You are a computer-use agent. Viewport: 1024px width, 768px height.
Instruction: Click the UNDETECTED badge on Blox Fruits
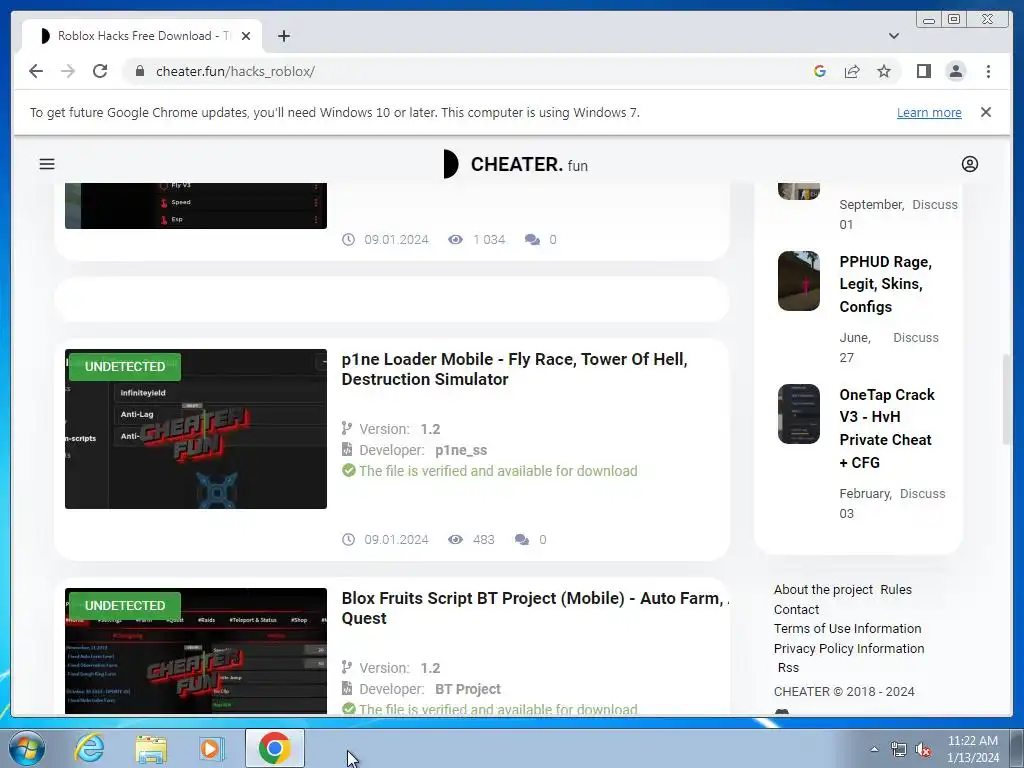(125, 605)
